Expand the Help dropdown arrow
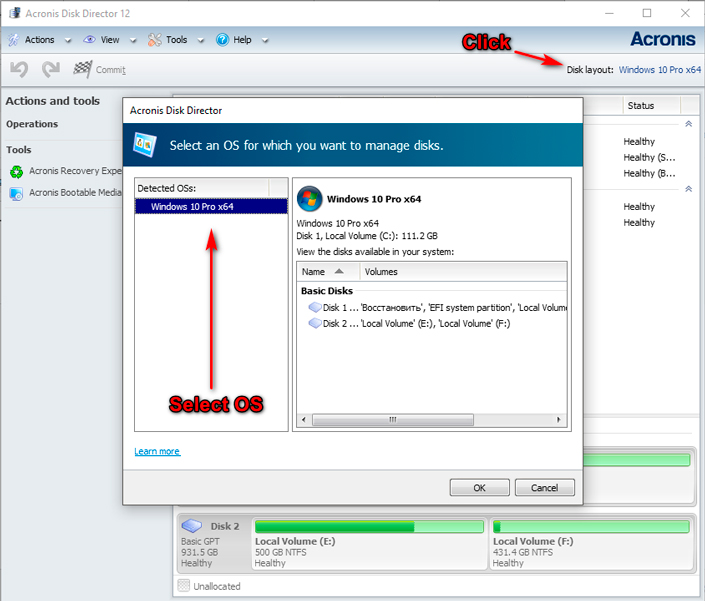Image resolution: width=705 pixels, height=601 pixels. coord(265,40)
